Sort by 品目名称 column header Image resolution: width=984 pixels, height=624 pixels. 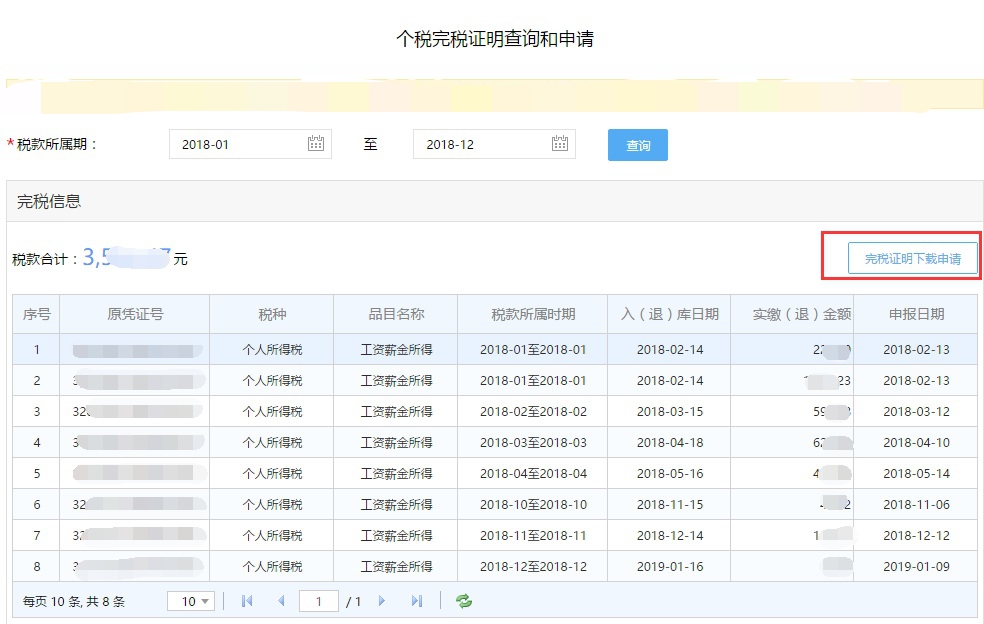click(x=396, y=314)
